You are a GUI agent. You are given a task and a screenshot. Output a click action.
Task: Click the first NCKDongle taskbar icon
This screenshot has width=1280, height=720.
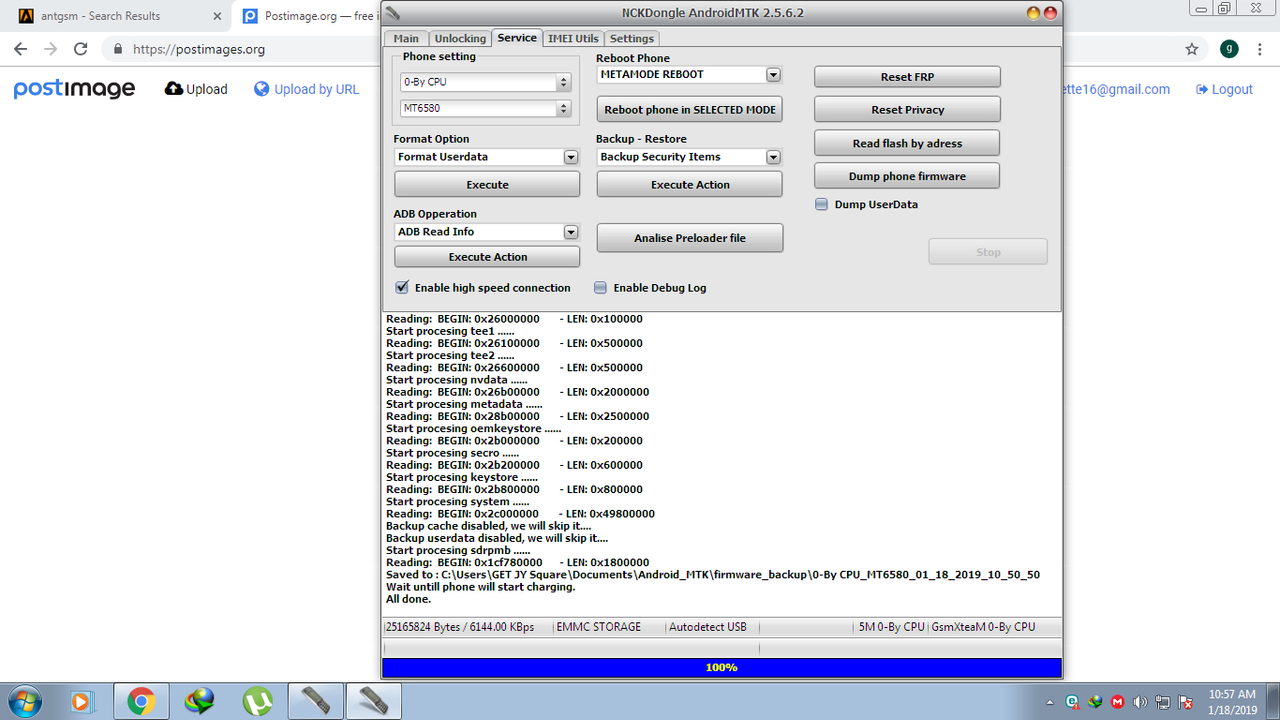coord(315,702)
